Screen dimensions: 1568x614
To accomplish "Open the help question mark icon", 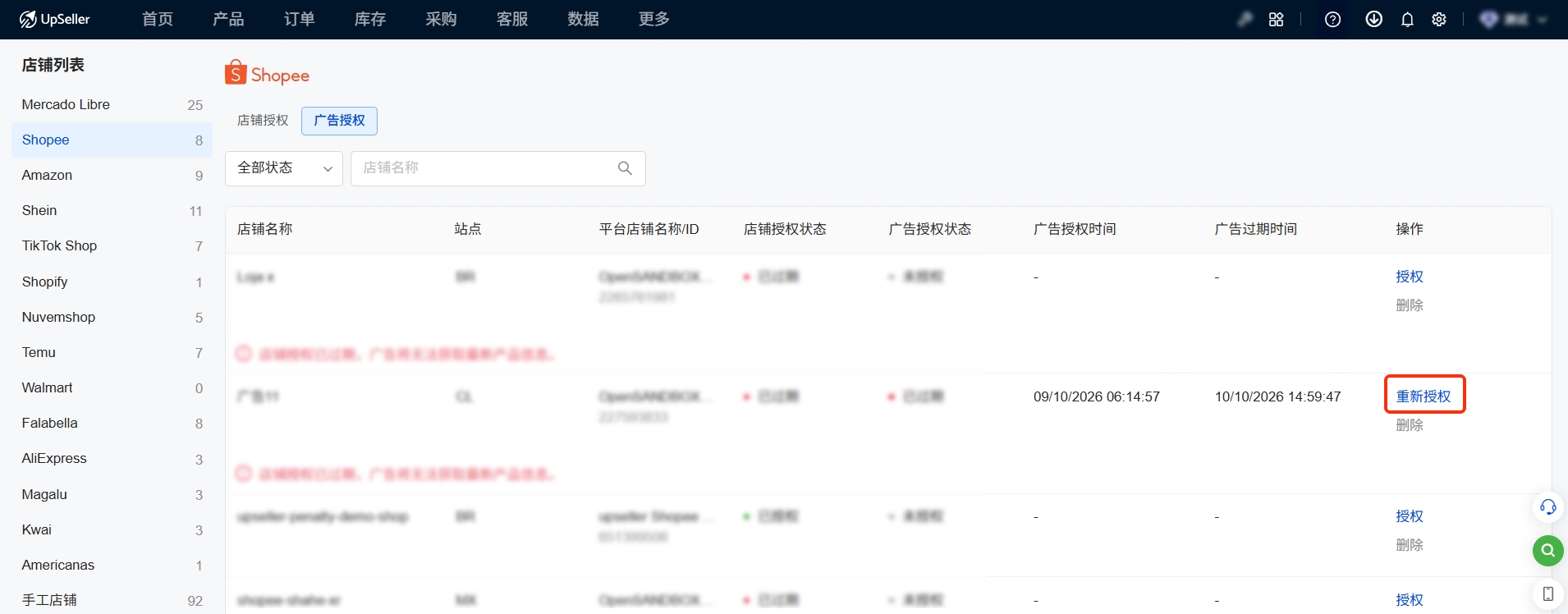I will point(1332,19).
